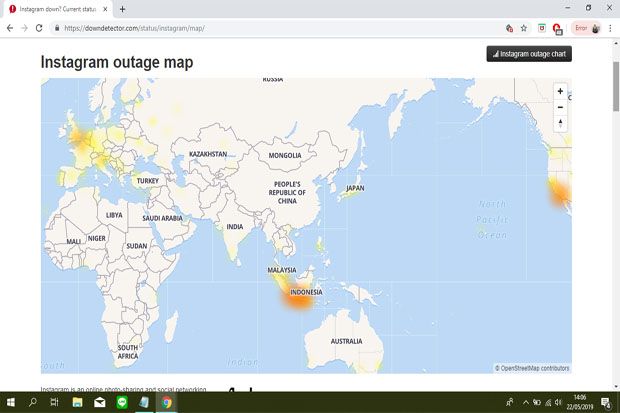
Task: Open a new browser tab
Action: point(123,9)
